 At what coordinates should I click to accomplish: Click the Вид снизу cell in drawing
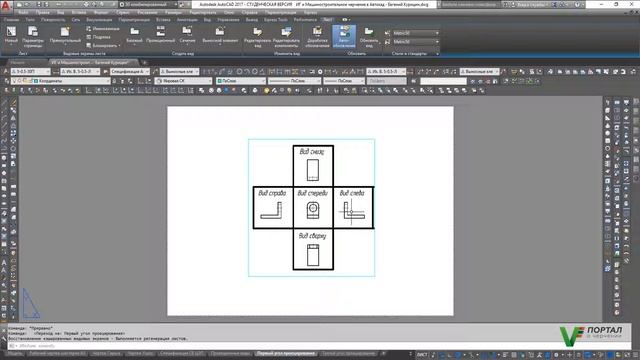(313, 166)
